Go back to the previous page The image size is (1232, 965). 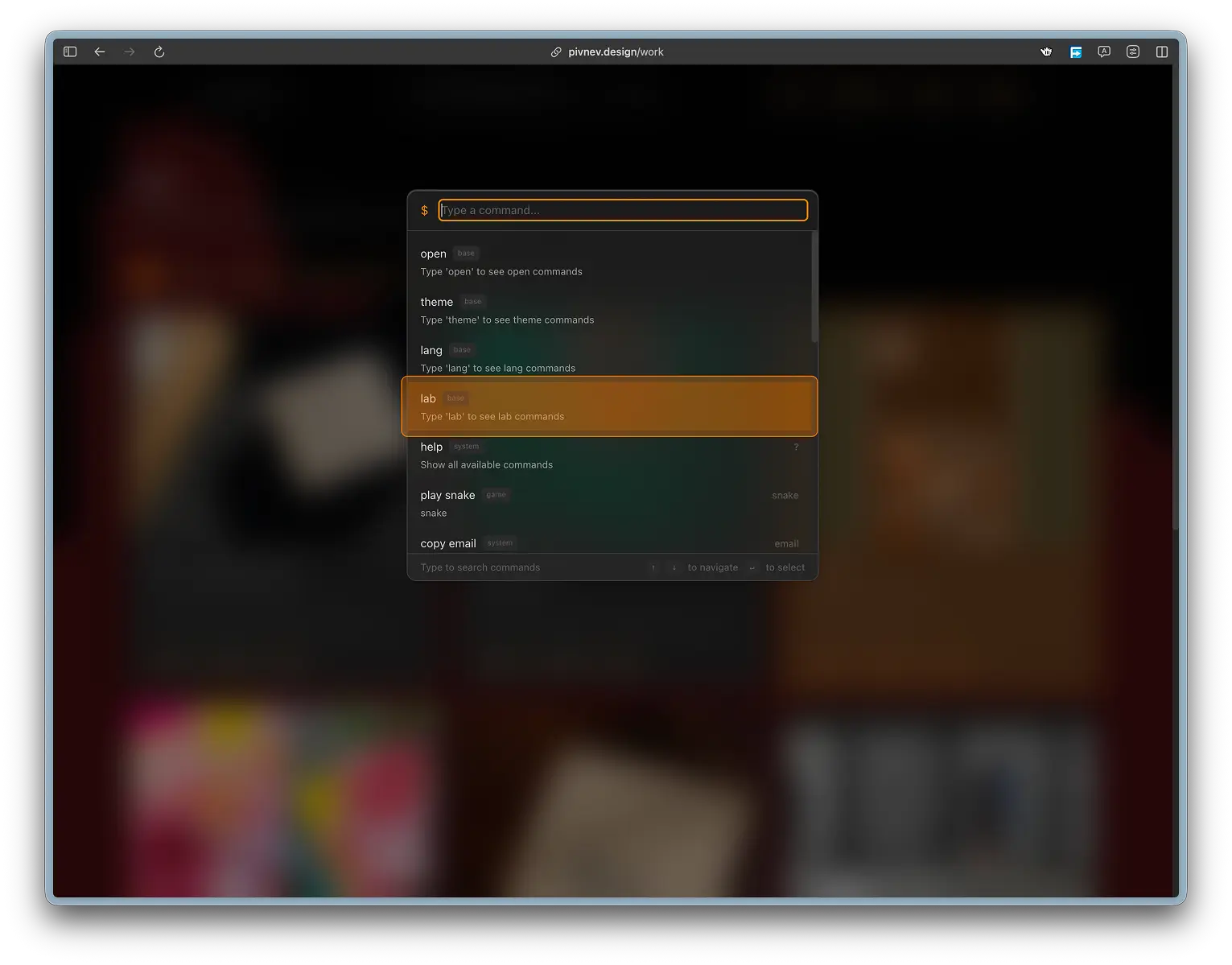coord(100,52)
